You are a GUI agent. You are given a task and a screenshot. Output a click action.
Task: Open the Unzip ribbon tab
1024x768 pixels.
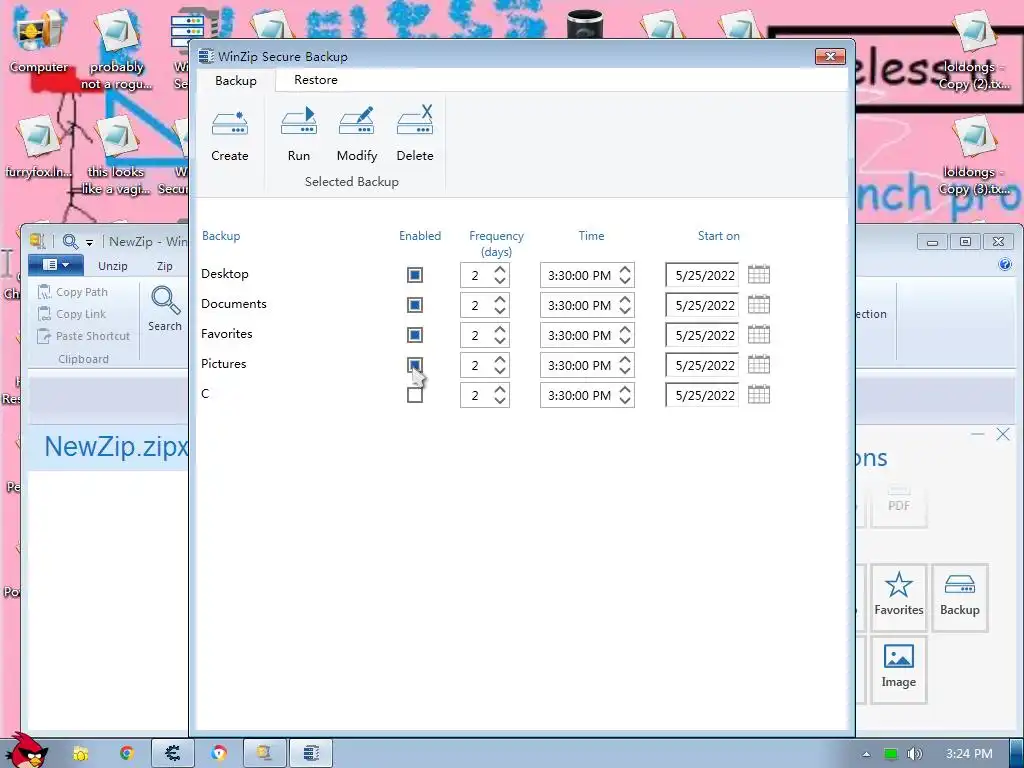pos(113,266)
